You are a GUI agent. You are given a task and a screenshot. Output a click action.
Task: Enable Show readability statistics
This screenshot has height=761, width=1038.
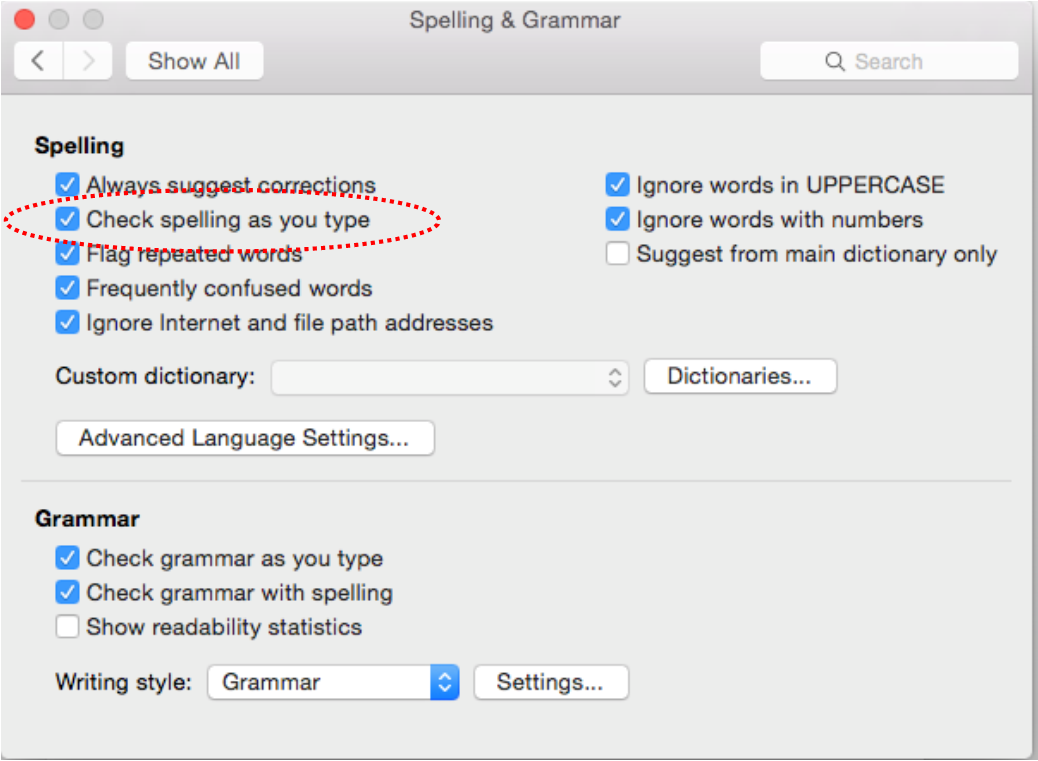[67, 627]
